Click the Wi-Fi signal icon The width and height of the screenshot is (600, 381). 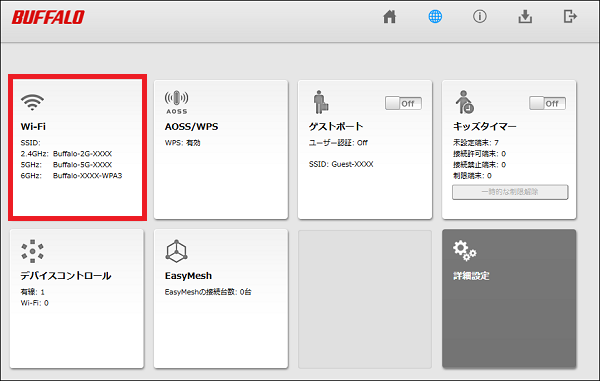[33, 102]
